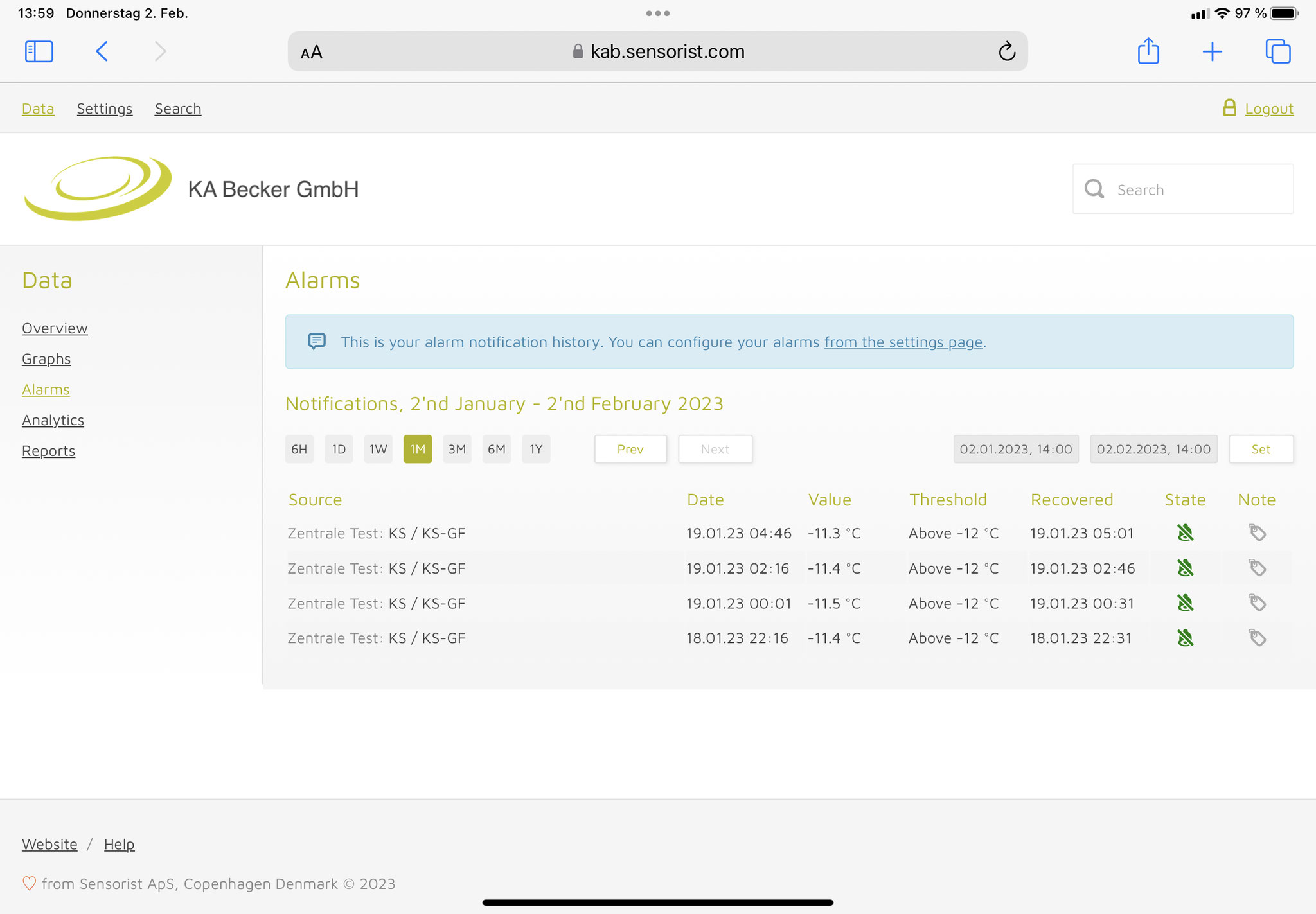Open the start date field 02.01.2023, 14:00
Image resolution: width=1316 pixels, height=914 pixels.
click(1015, 449)
